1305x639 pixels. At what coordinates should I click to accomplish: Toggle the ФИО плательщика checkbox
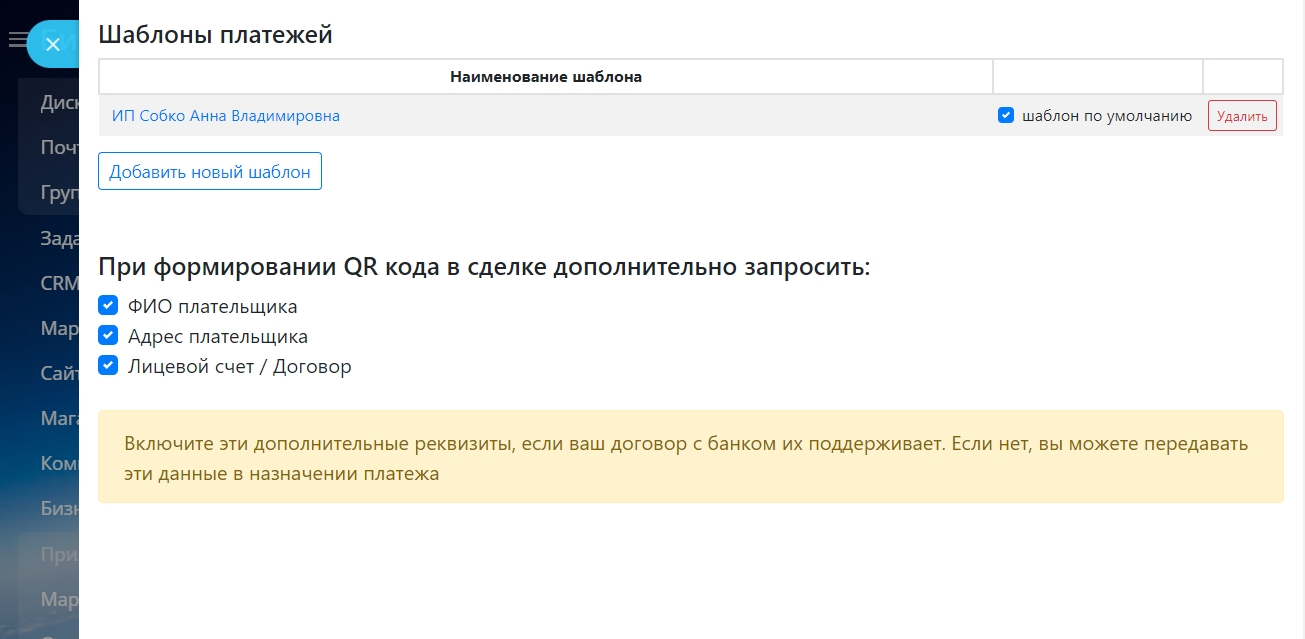(x=109, y=305)
